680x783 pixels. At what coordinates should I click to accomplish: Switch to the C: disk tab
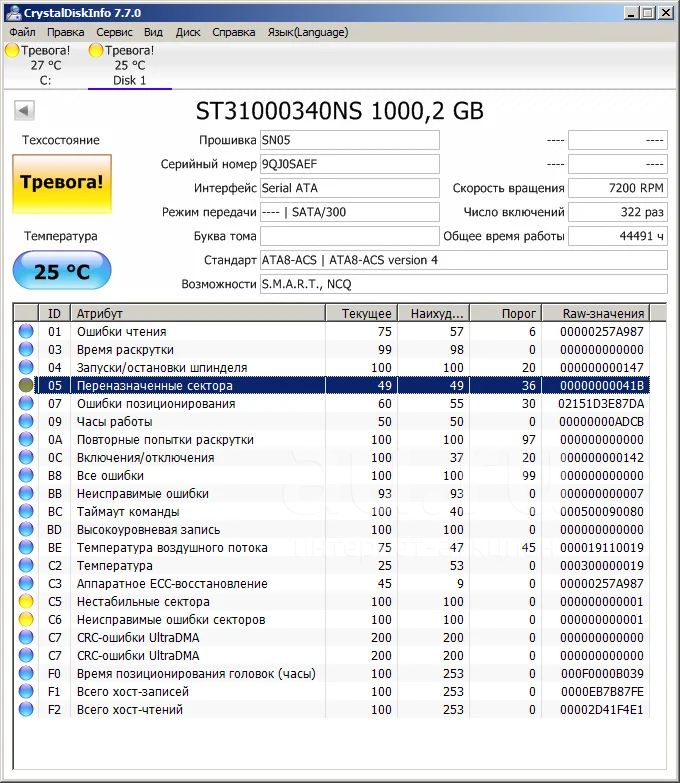[45, 65]
